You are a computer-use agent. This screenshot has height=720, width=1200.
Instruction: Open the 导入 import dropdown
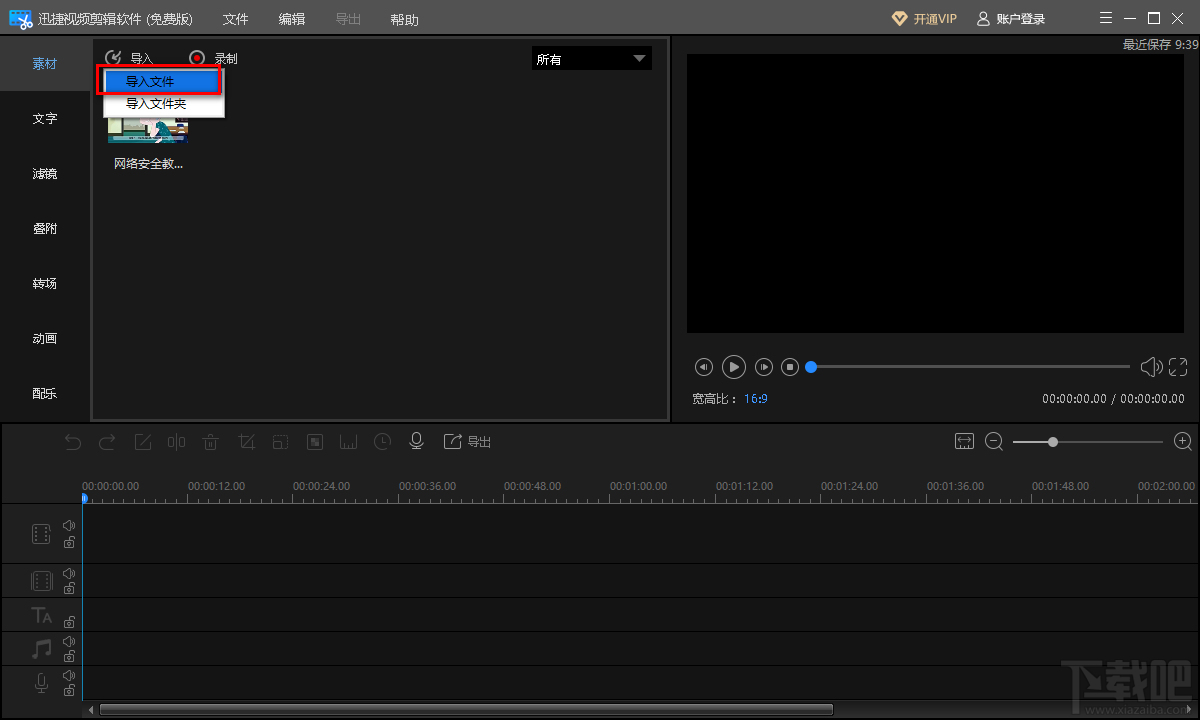[130, 59]
